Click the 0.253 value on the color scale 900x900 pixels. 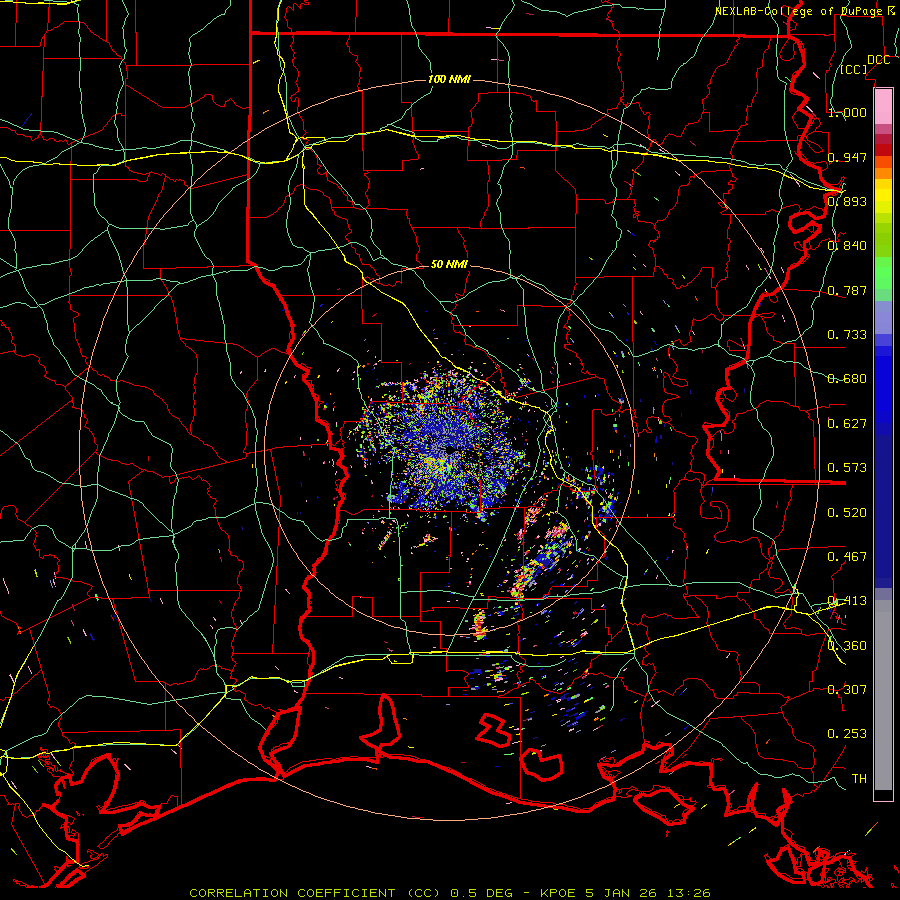pos(847,734)
